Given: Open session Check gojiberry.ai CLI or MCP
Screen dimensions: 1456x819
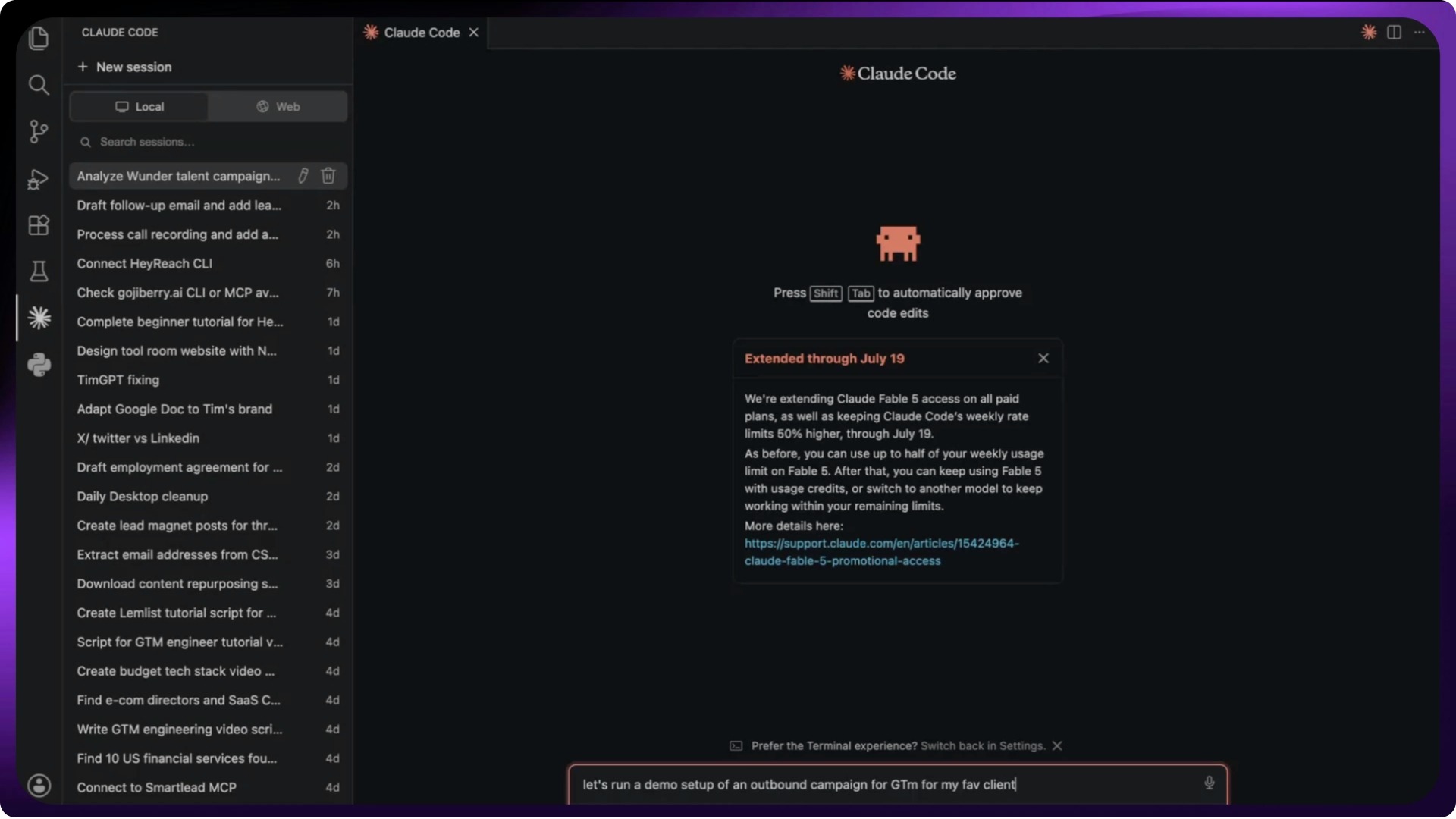Looking at the screenshot, I should (209, 293).
